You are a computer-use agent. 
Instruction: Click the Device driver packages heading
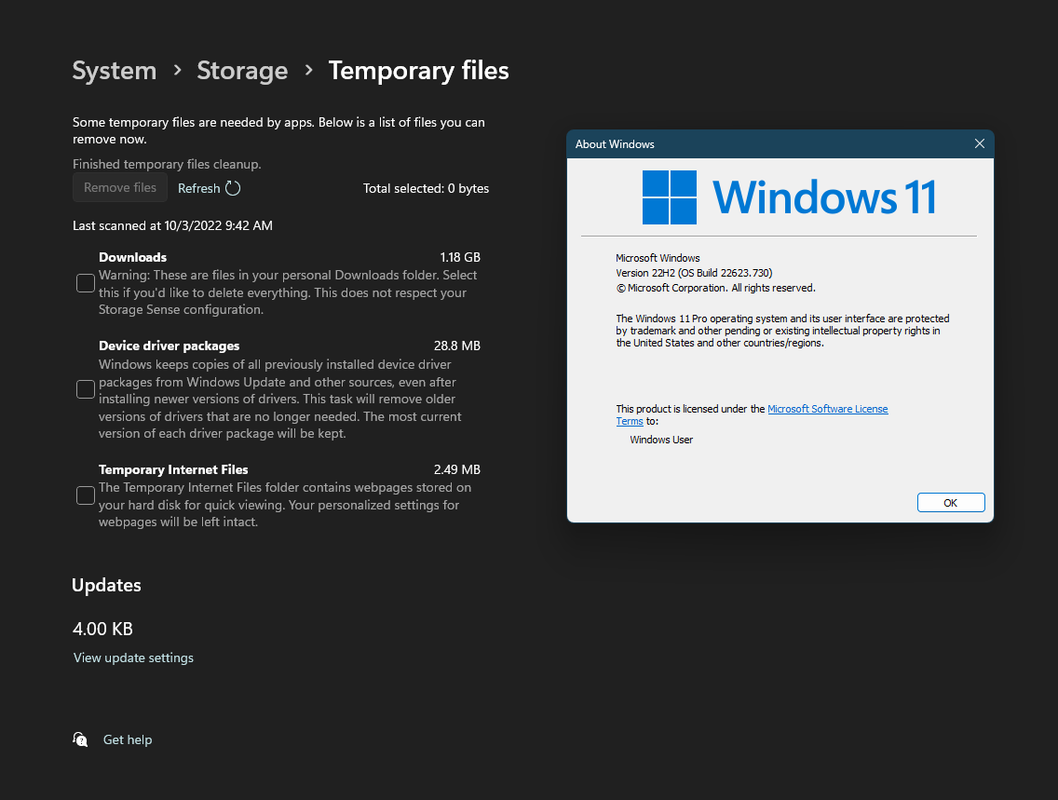[x=169, y=346]
